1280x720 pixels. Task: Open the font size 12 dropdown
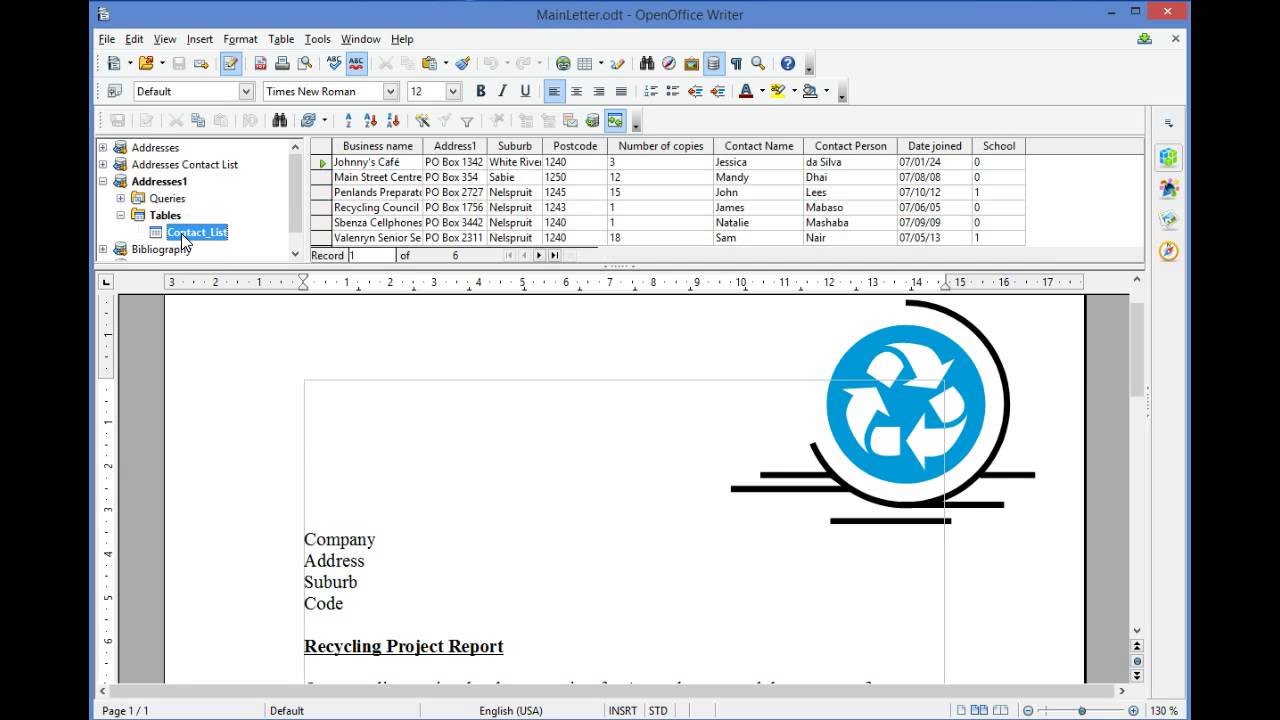coord(453,91)
